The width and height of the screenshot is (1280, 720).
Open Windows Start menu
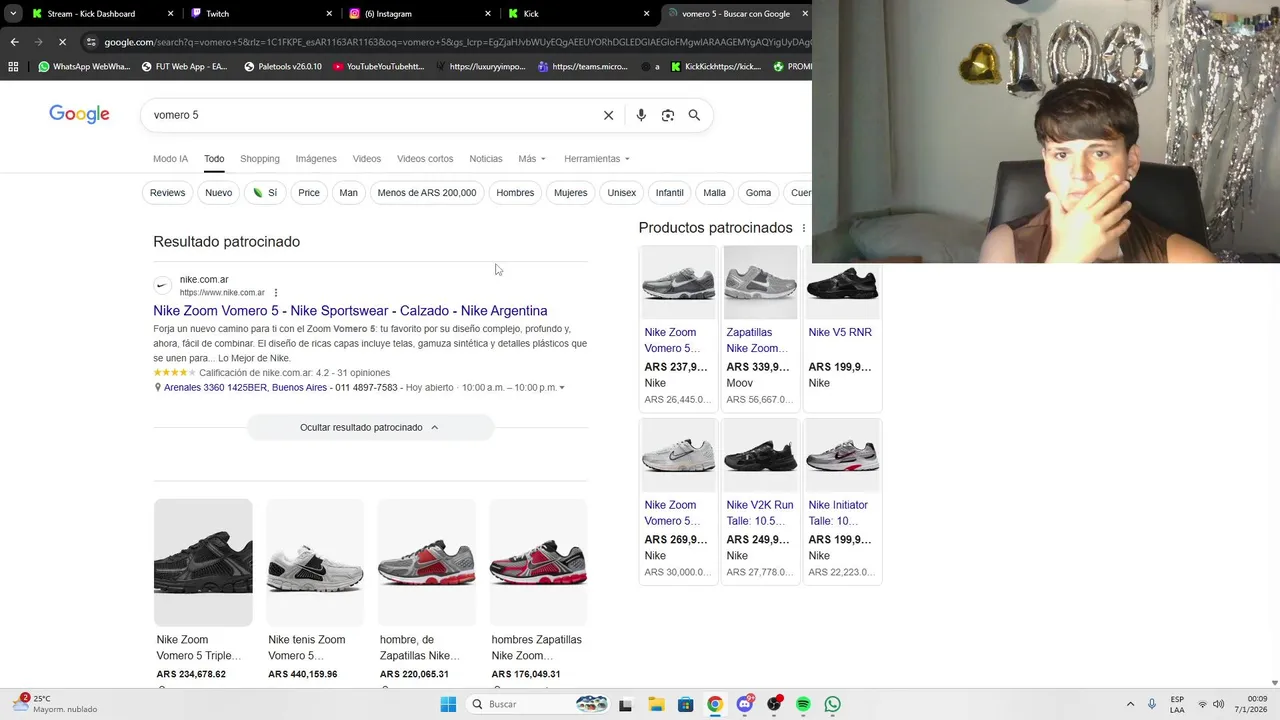(x=448, y=704)
